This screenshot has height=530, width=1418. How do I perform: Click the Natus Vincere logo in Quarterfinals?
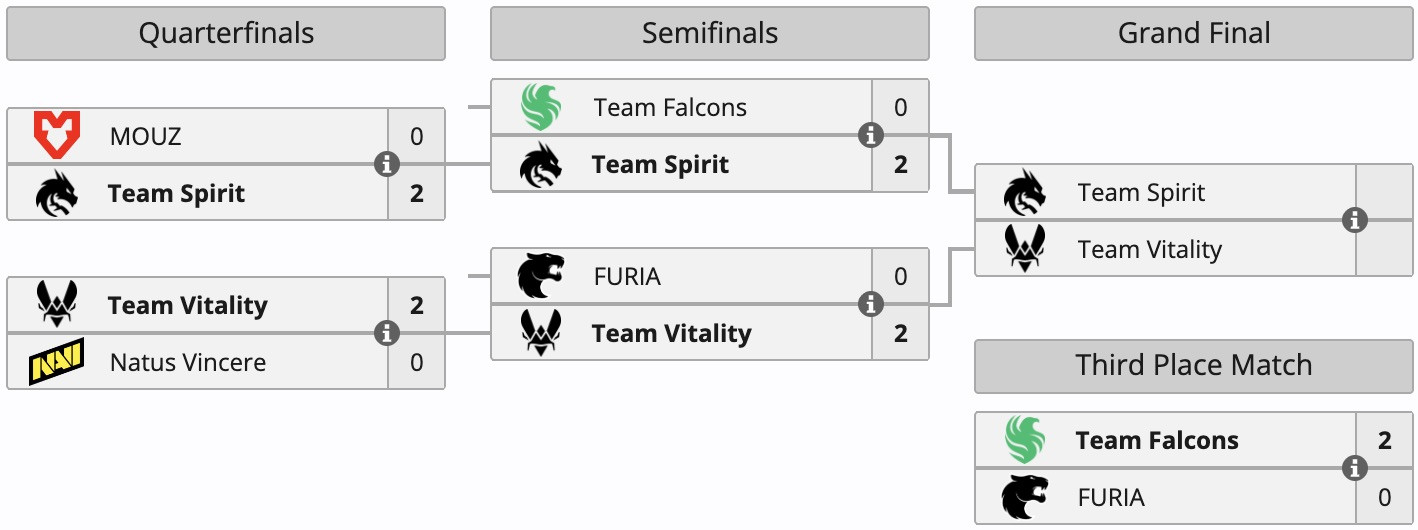[x=56, y=362]
